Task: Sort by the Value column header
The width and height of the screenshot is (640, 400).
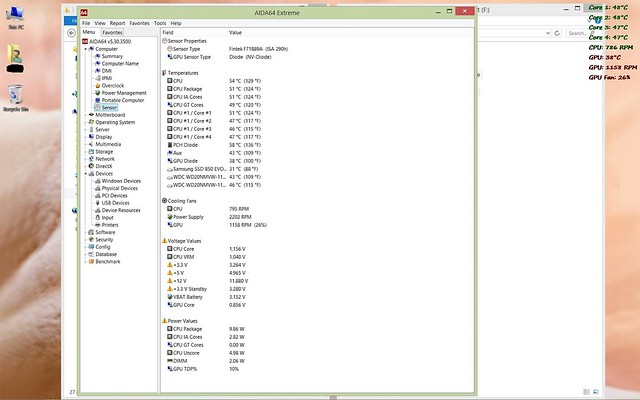Action: pos(292,33)
